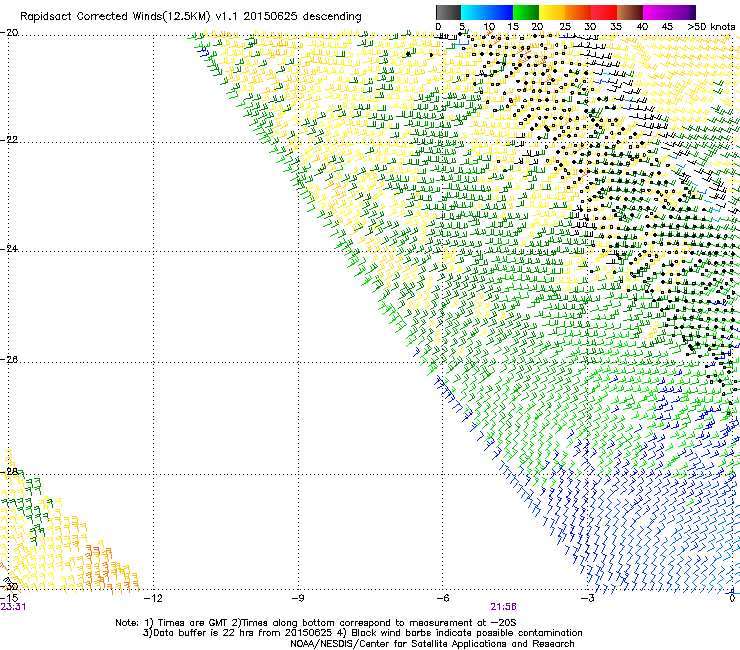Click the '-3' longitude axis label
This screenshot has height=650, width=740.
(x=587, y=598)
